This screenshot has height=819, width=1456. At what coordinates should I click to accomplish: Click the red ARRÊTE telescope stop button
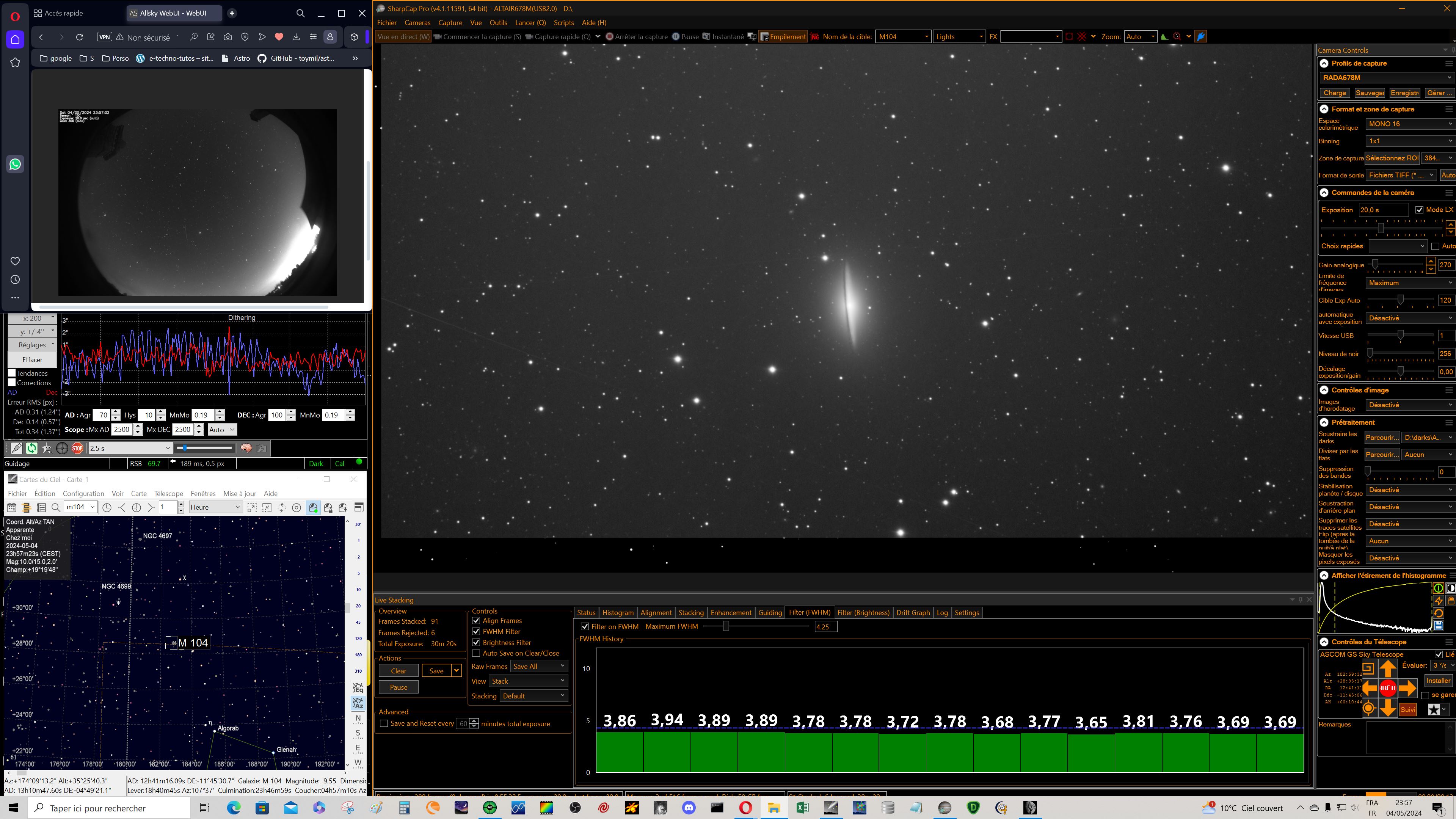1388,688
